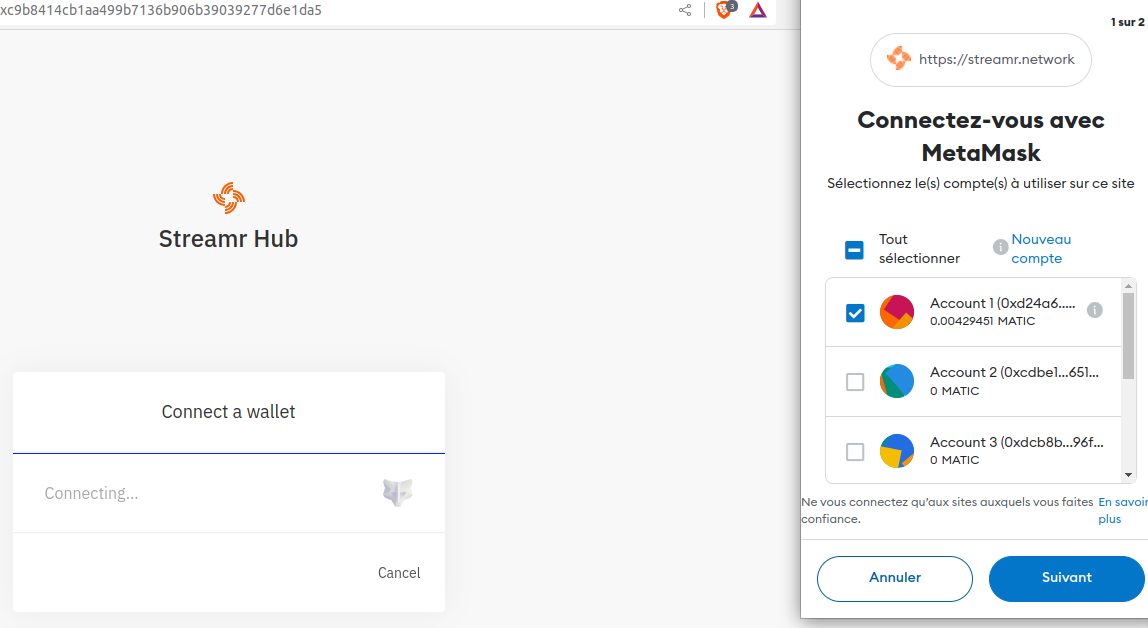The height and width of the screenshot is (628, 1148).
Task: Click the Account 1 avatar icon
Action: 897,312
